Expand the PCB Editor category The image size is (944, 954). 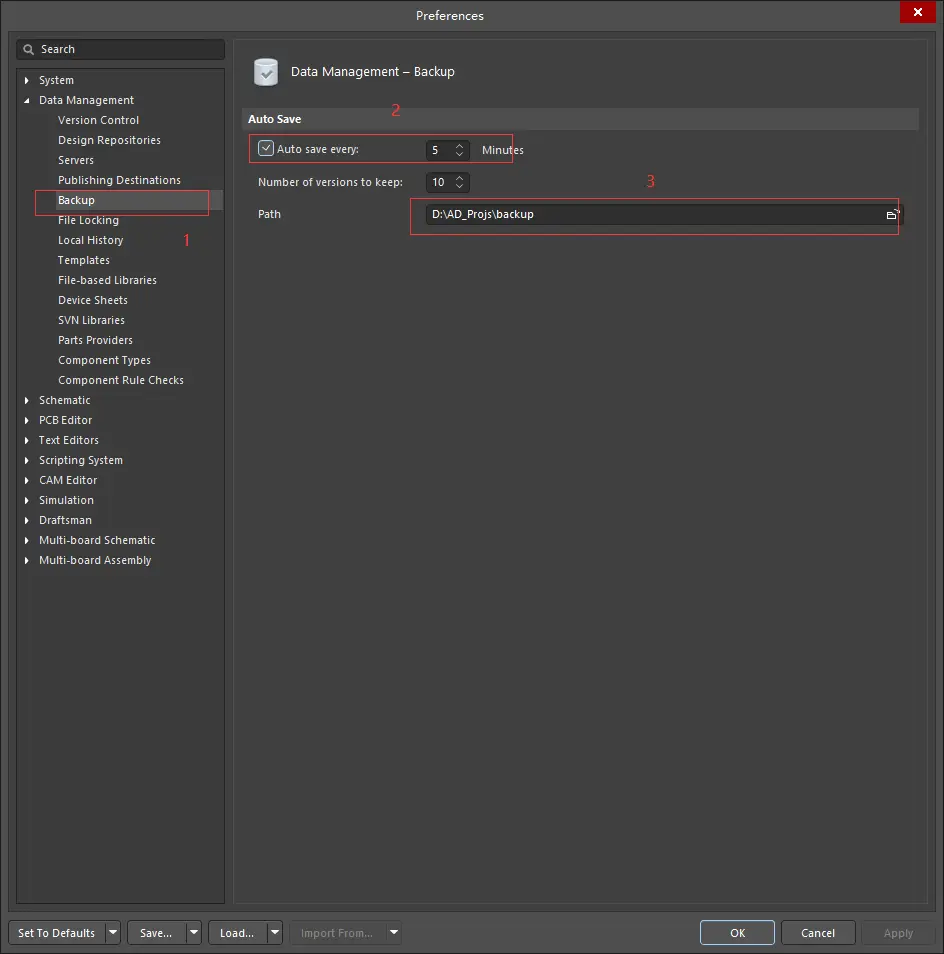point(26,420)
